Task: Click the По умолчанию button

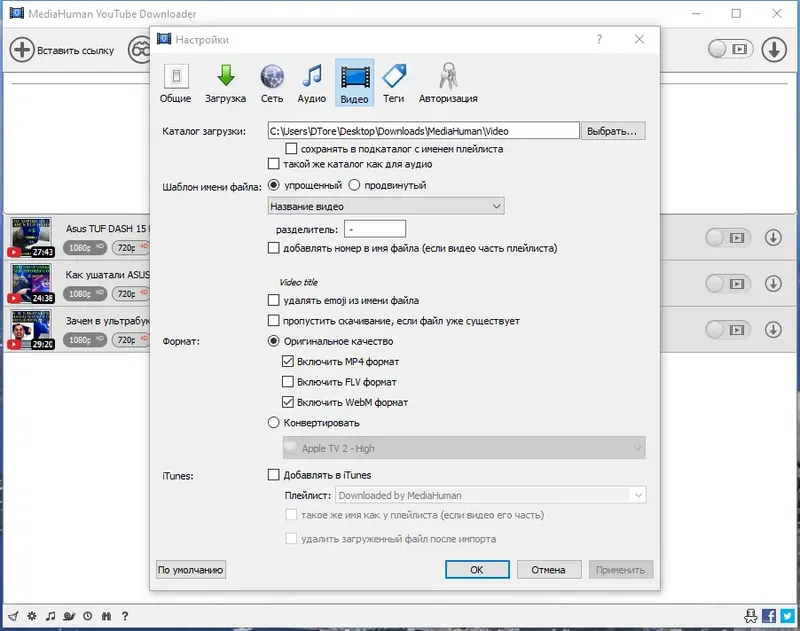Action: pos(191,570)
